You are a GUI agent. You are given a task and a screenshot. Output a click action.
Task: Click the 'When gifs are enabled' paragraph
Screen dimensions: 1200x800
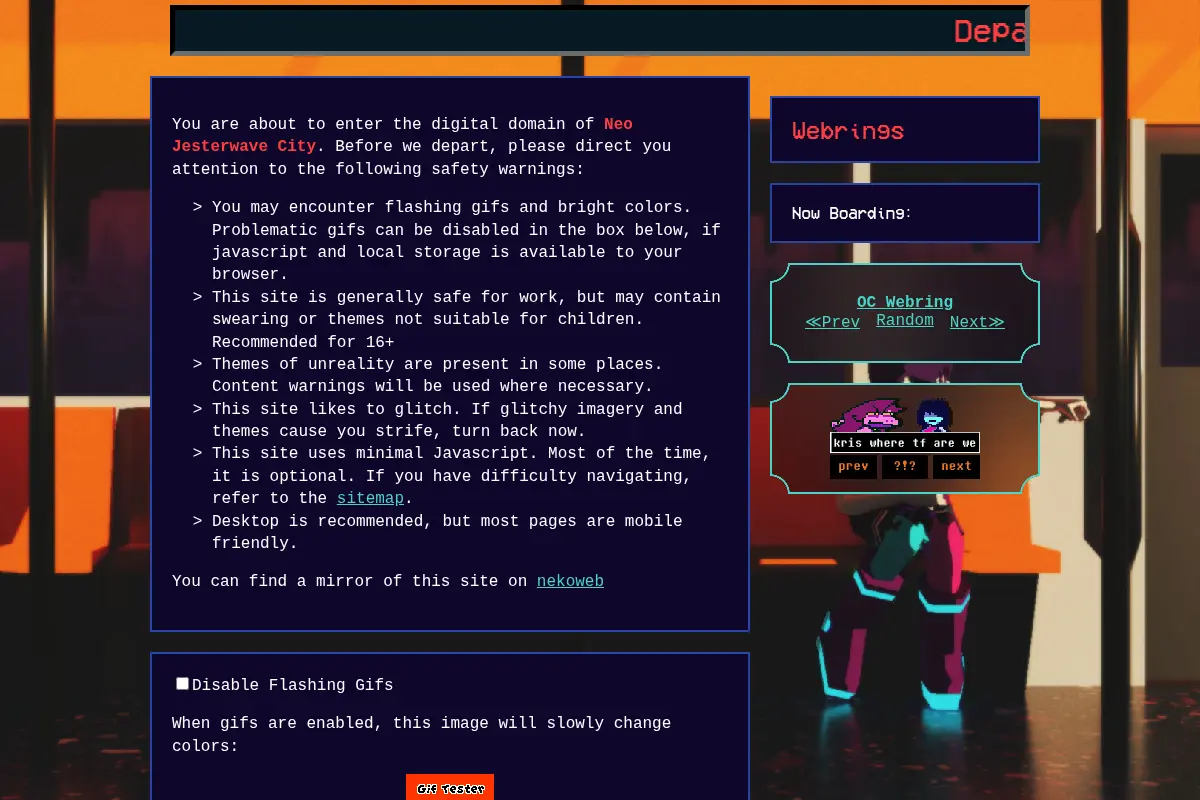(x=421, y=734)
